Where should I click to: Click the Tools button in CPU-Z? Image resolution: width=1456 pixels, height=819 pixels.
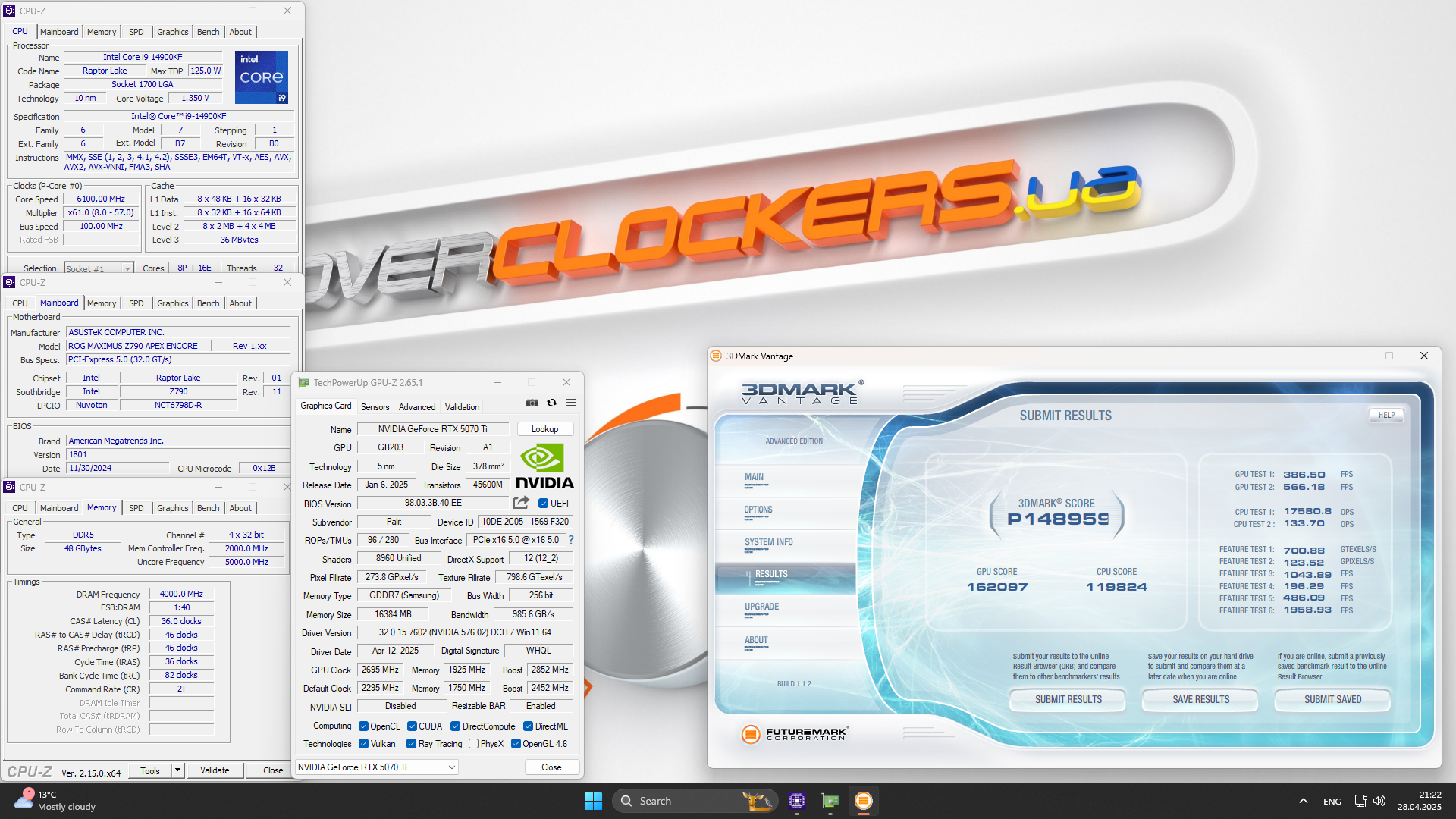click(150, 770)
